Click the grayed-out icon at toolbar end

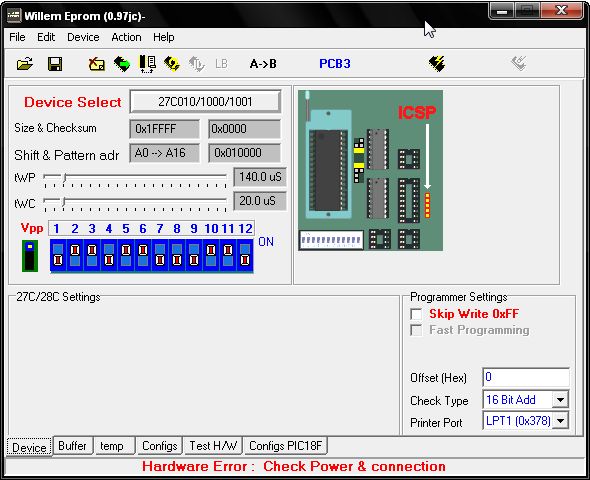519,64
